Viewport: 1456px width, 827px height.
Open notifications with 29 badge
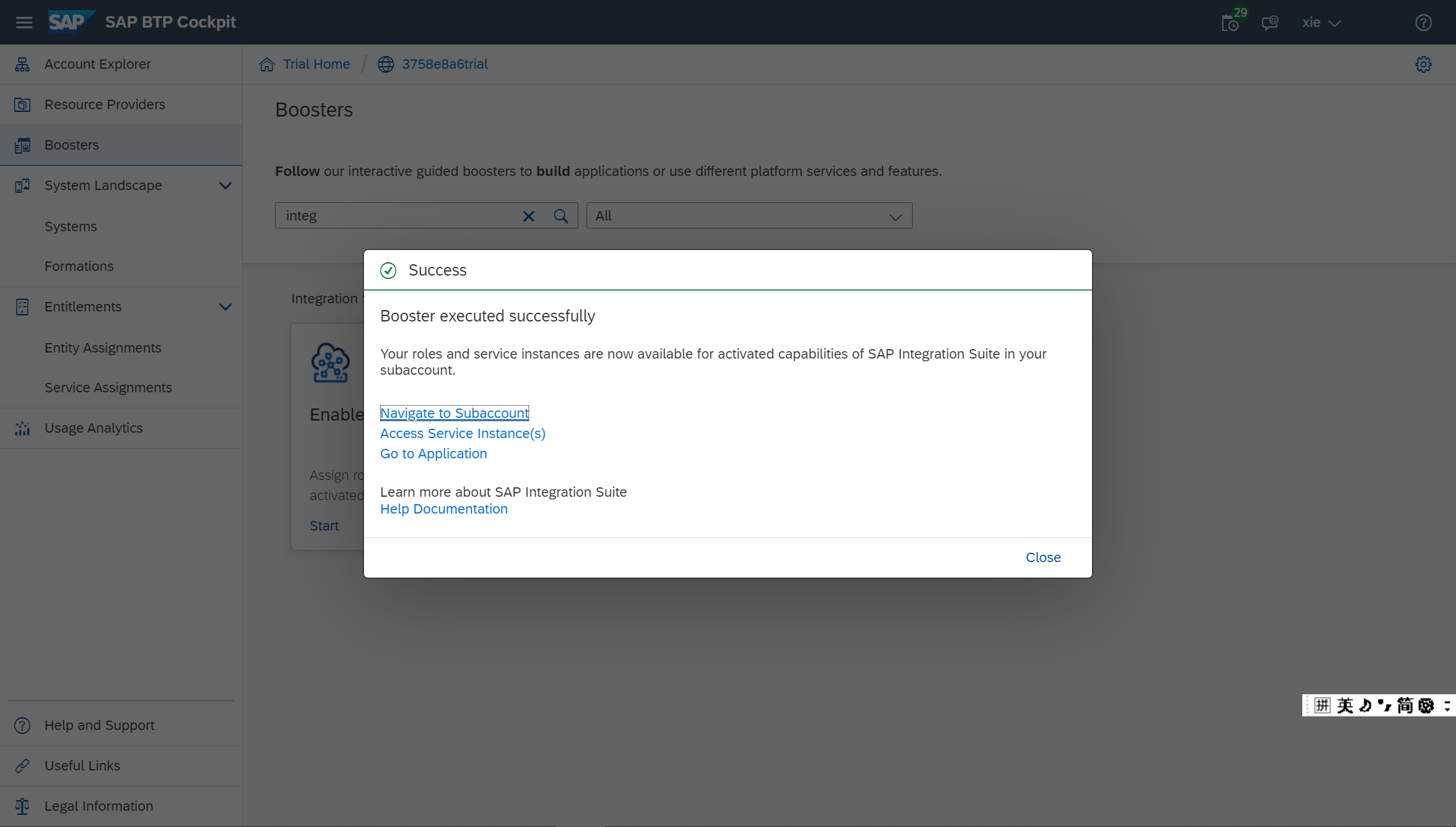1232,22
